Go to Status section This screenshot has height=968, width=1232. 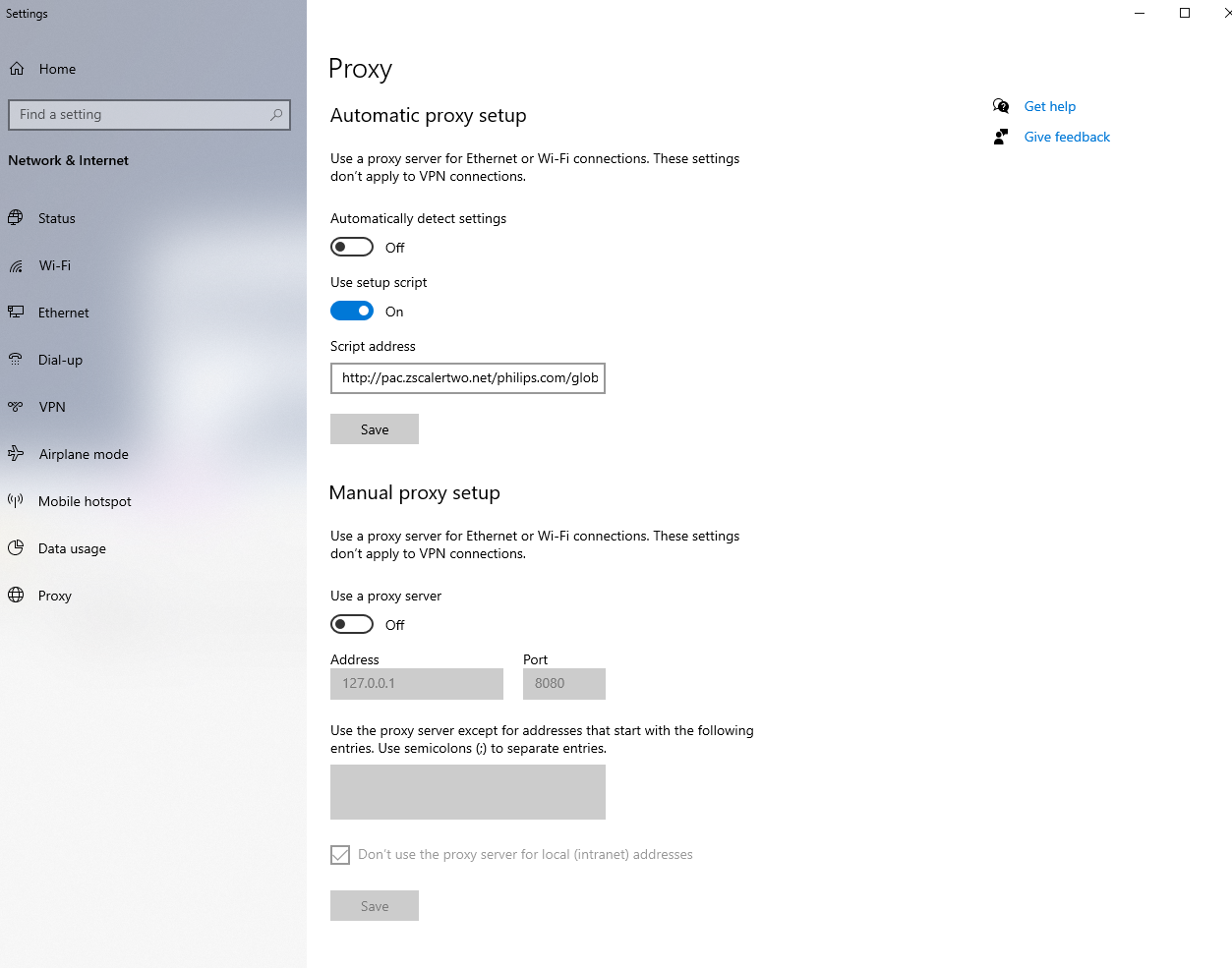click(56, 218)
